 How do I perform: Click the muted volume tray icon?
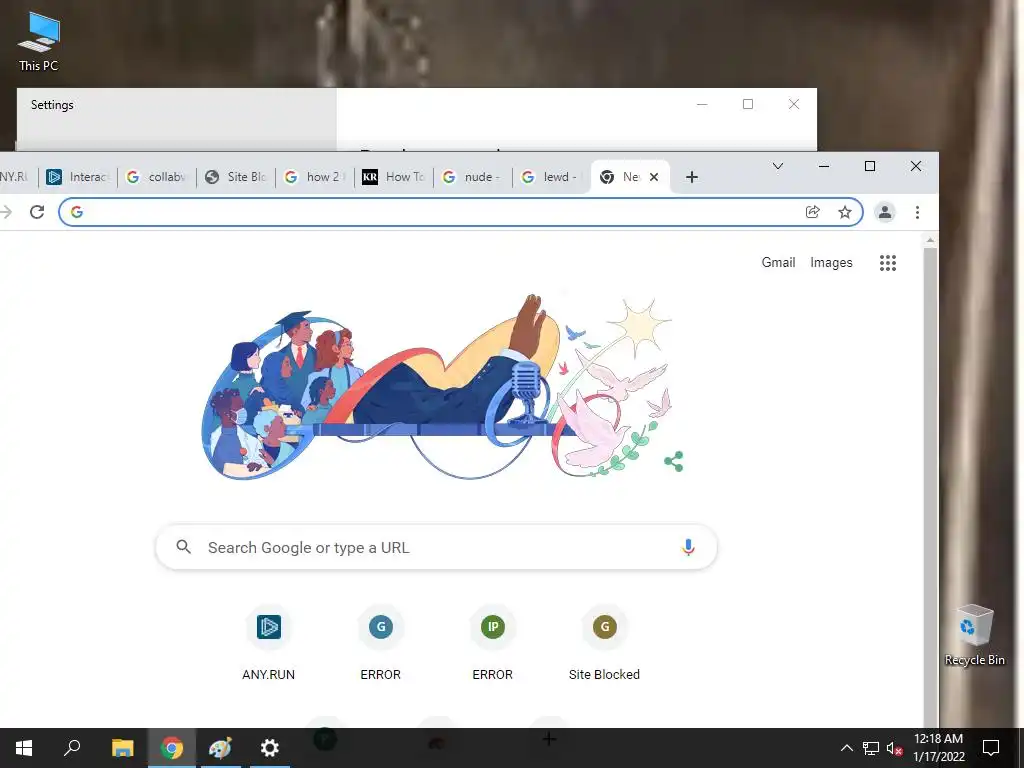click(x=894, y=748)
